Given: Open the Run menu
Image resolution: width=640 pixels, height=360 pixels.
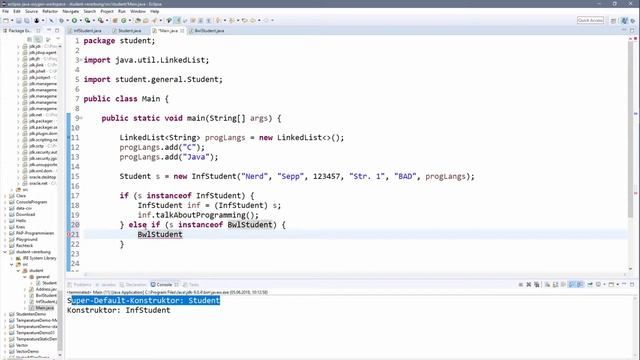Looking at the screenshot, I should point(122,11).
